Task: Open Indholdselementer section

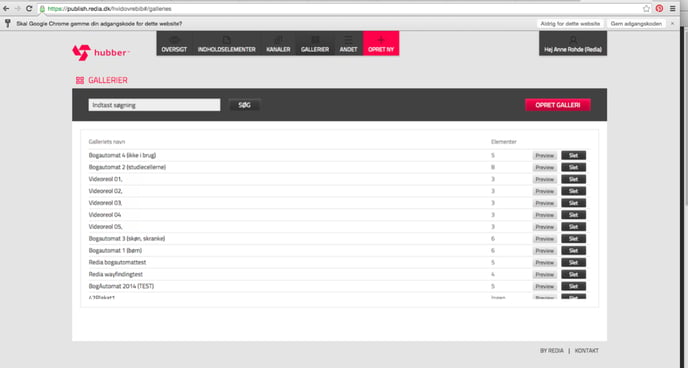Action: [x=226, y=43]
